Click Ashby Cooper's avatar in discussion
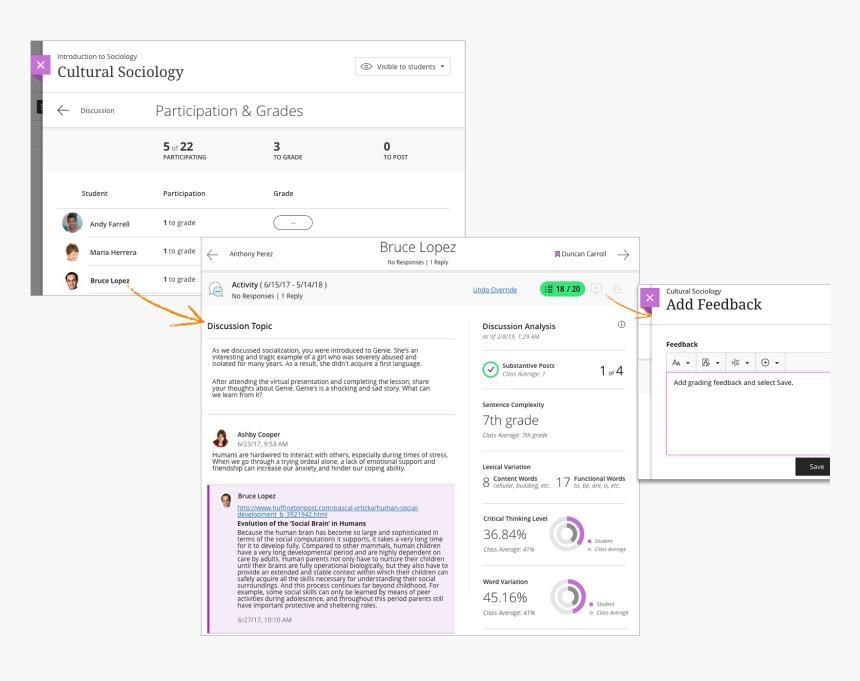Image resolution: width=860 pixels, height=681 pixels. click(220, 438)
